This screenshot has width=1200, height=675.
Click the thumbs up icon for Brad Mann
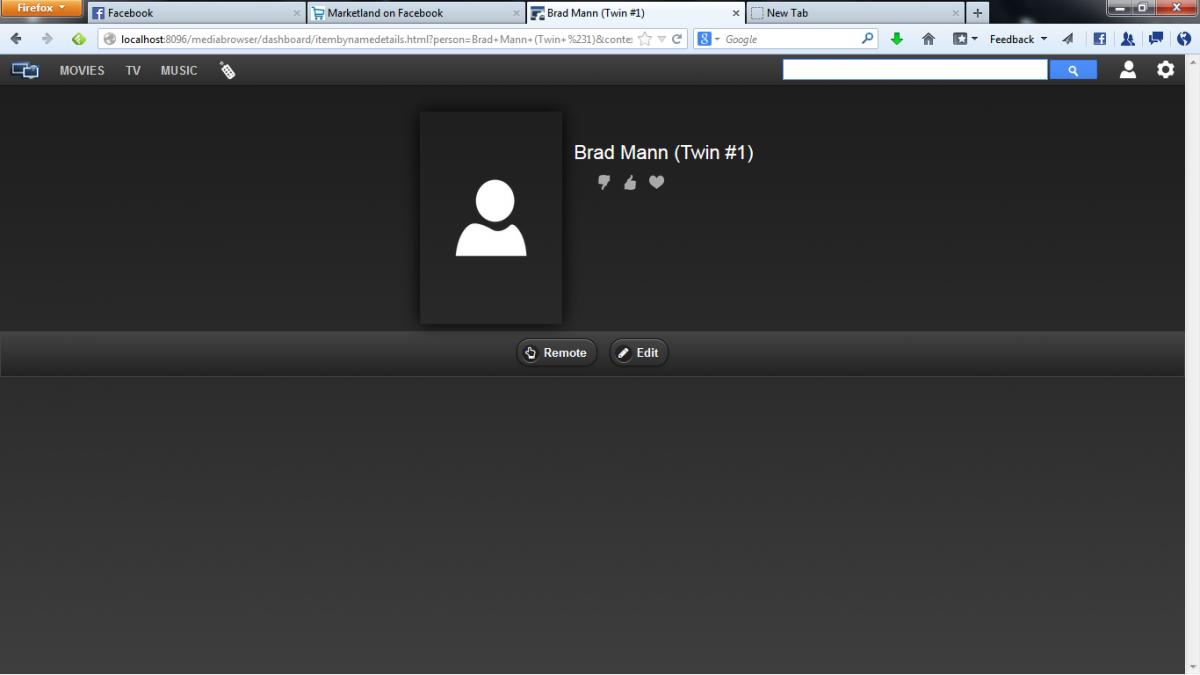click(x=630, y=182)
